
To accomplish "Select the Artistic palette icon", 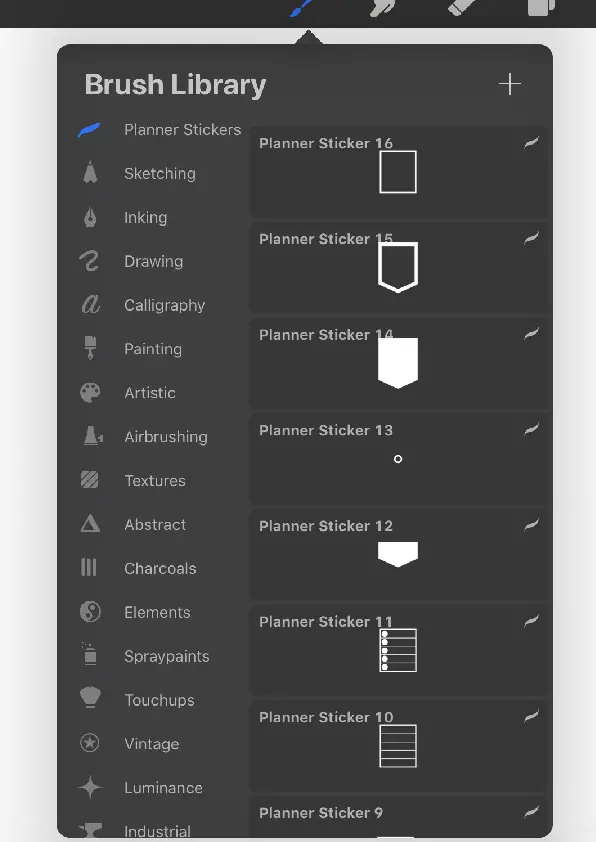I will click(90, 393).
